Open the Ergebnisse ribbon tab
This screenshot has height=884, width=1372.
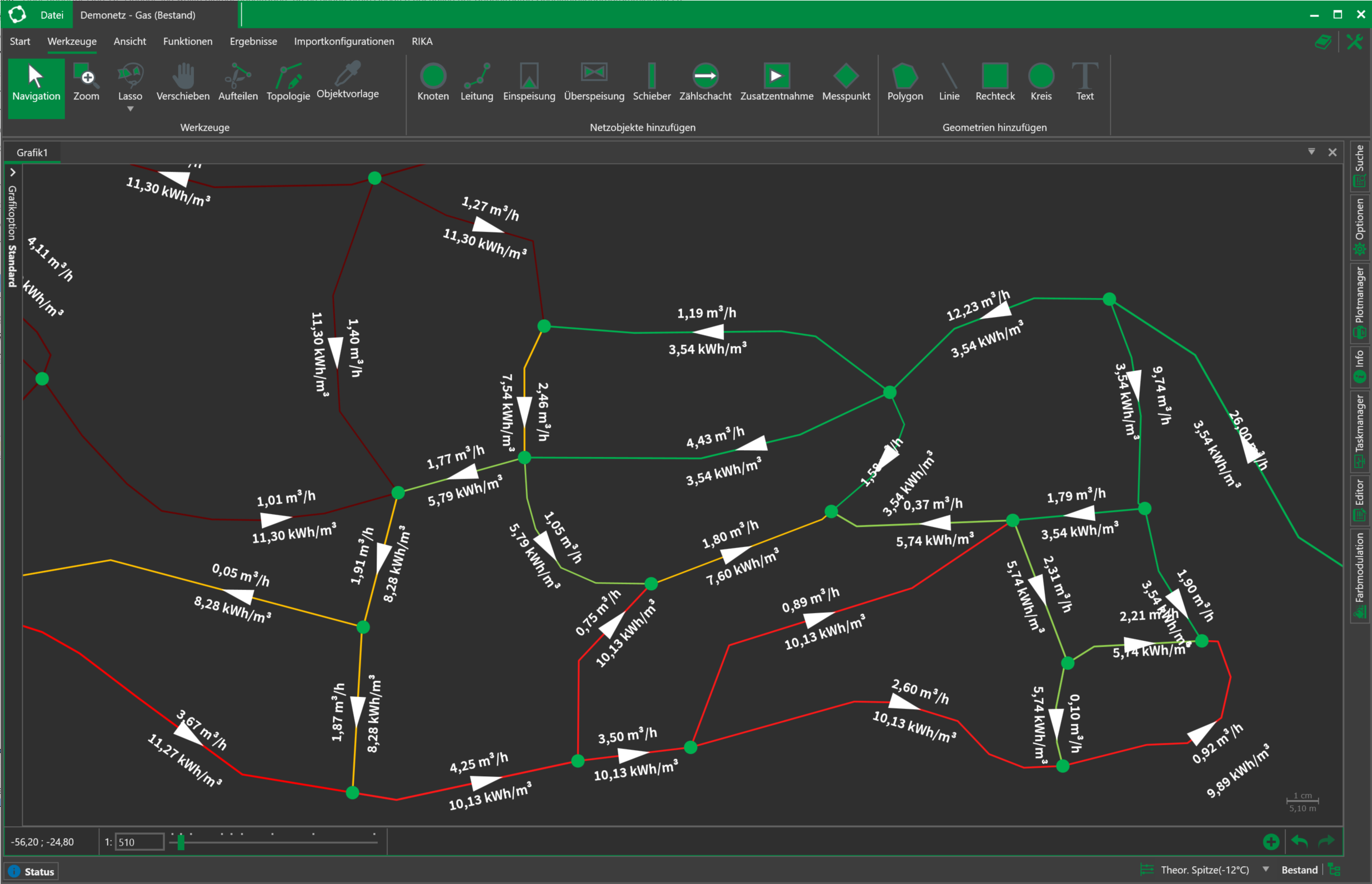253,41
